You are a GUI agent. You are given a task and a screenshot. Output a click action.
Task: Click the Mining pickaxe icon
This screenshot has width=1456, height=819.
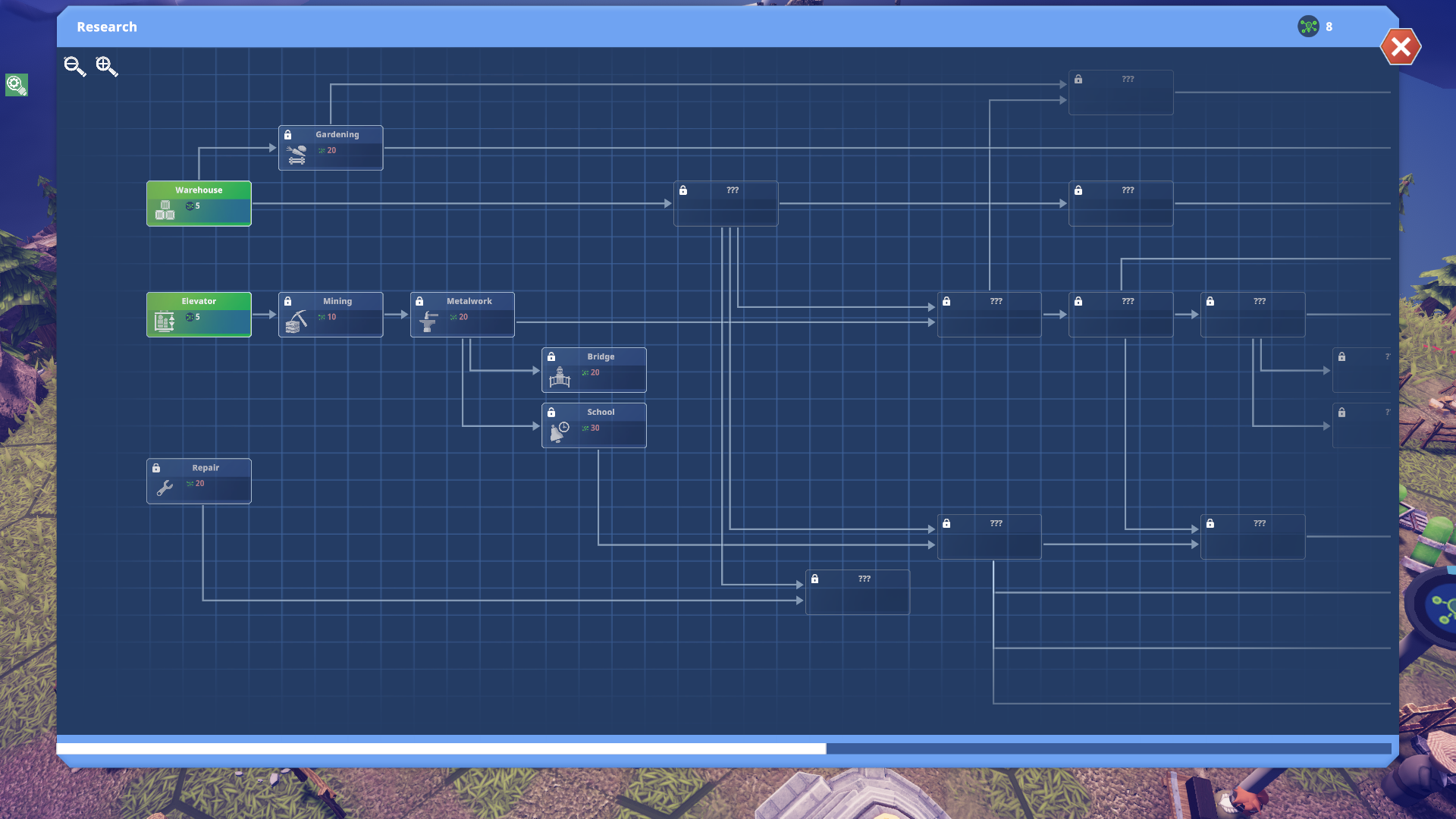click(x=297, y=322)
